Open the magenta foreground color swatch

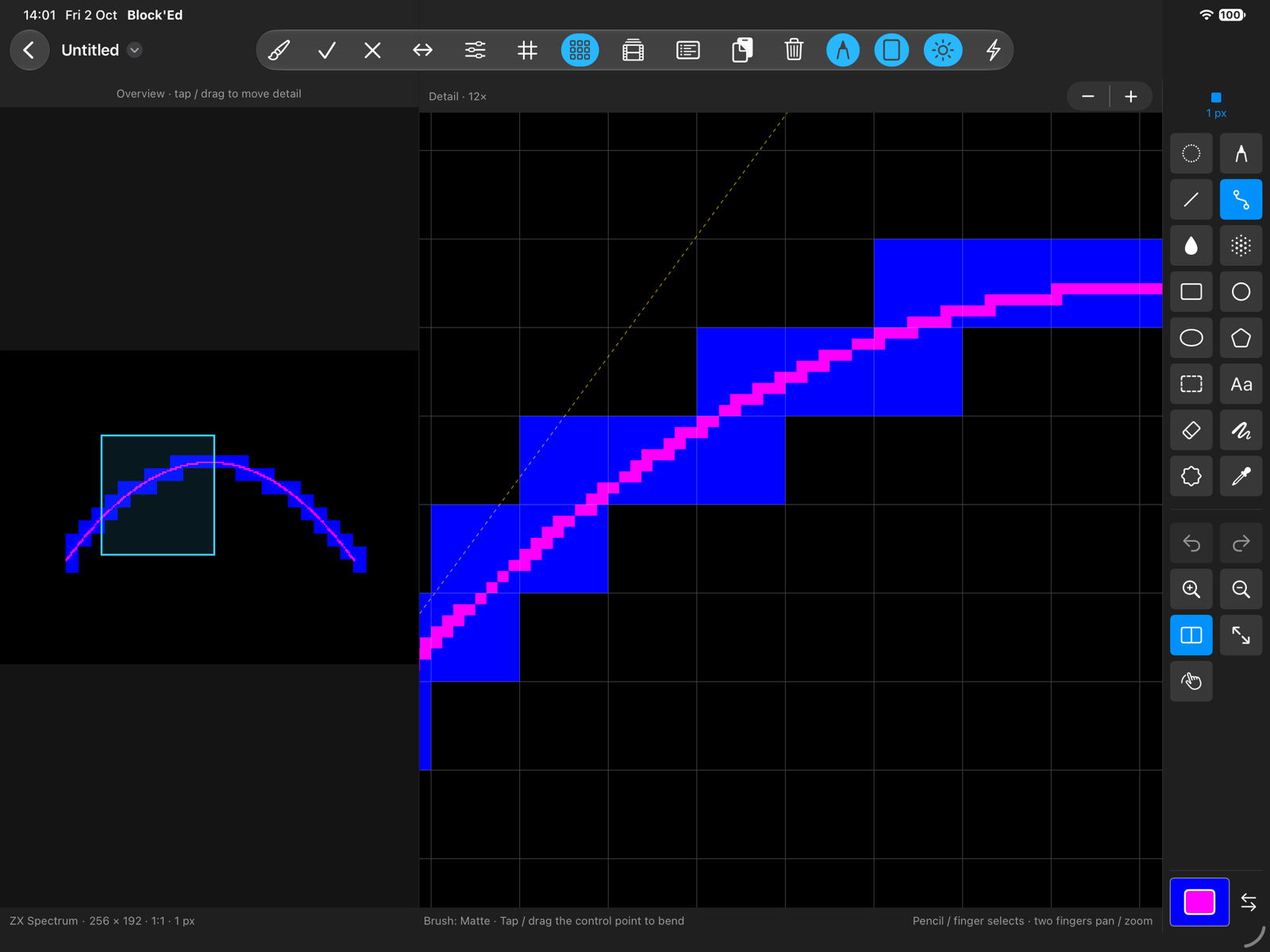pyautogui.click(x=1199, y=902)
